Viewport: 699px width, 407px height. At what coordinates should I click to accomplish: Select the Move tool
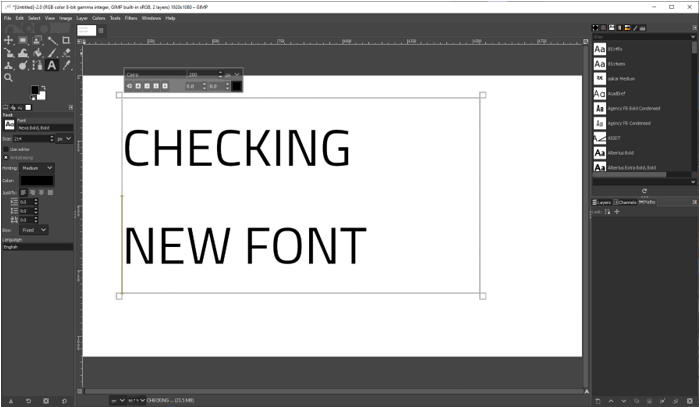(8, 41)
